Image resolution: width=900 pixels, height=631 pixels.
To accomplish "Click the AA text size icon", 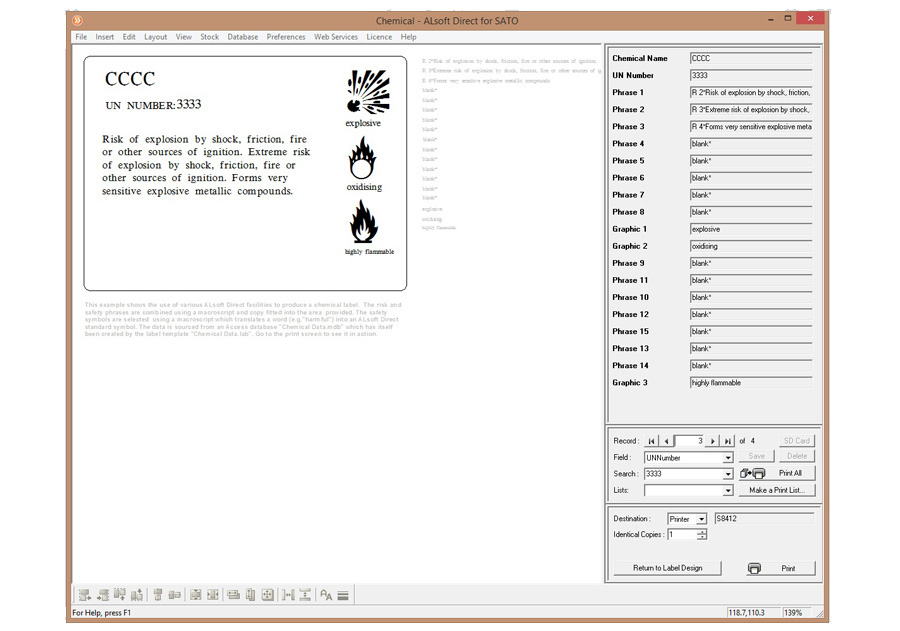I will (325, 595).
